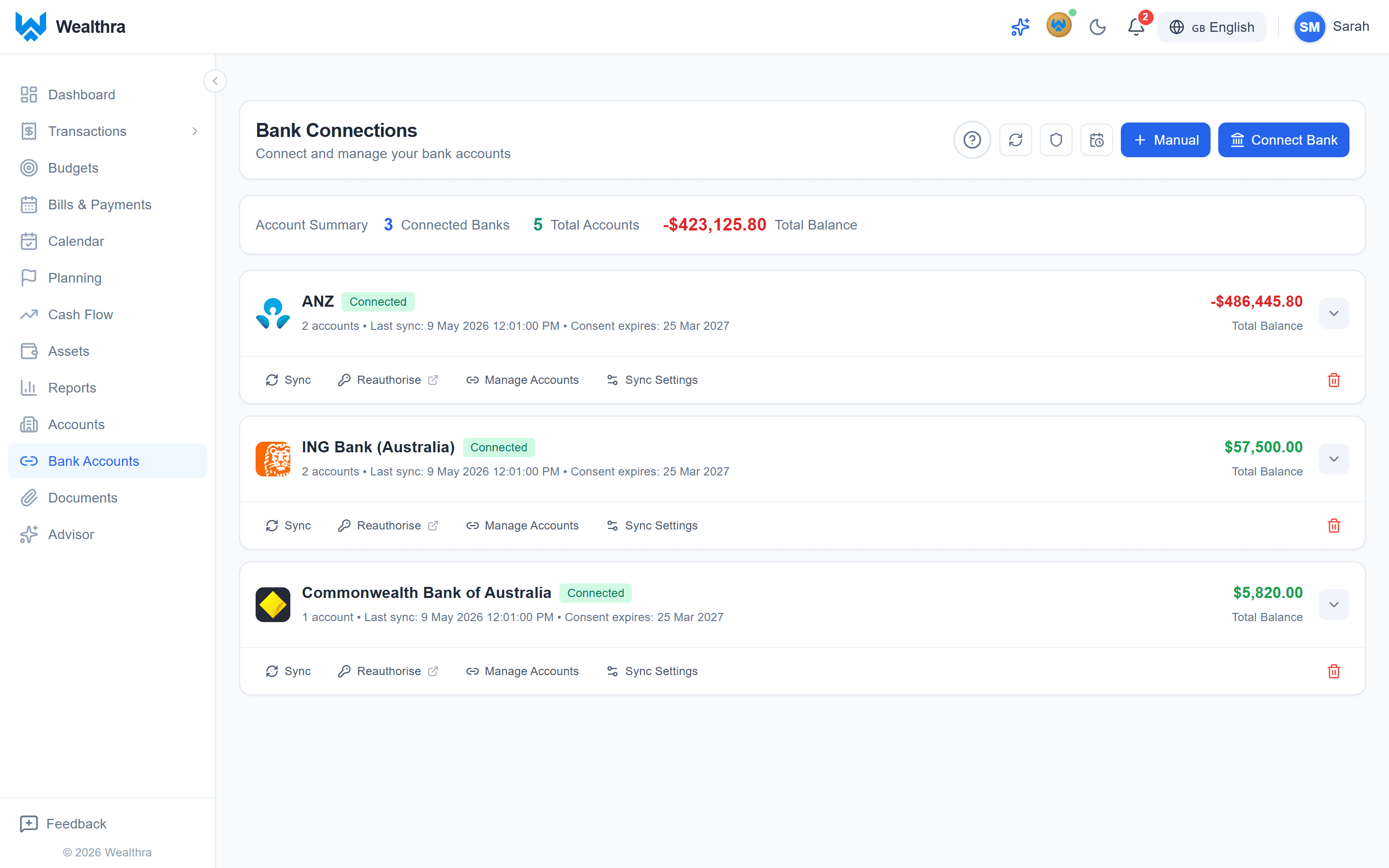Click the help question-mark icon
The image size is (1389, 868).
(972, 140)
